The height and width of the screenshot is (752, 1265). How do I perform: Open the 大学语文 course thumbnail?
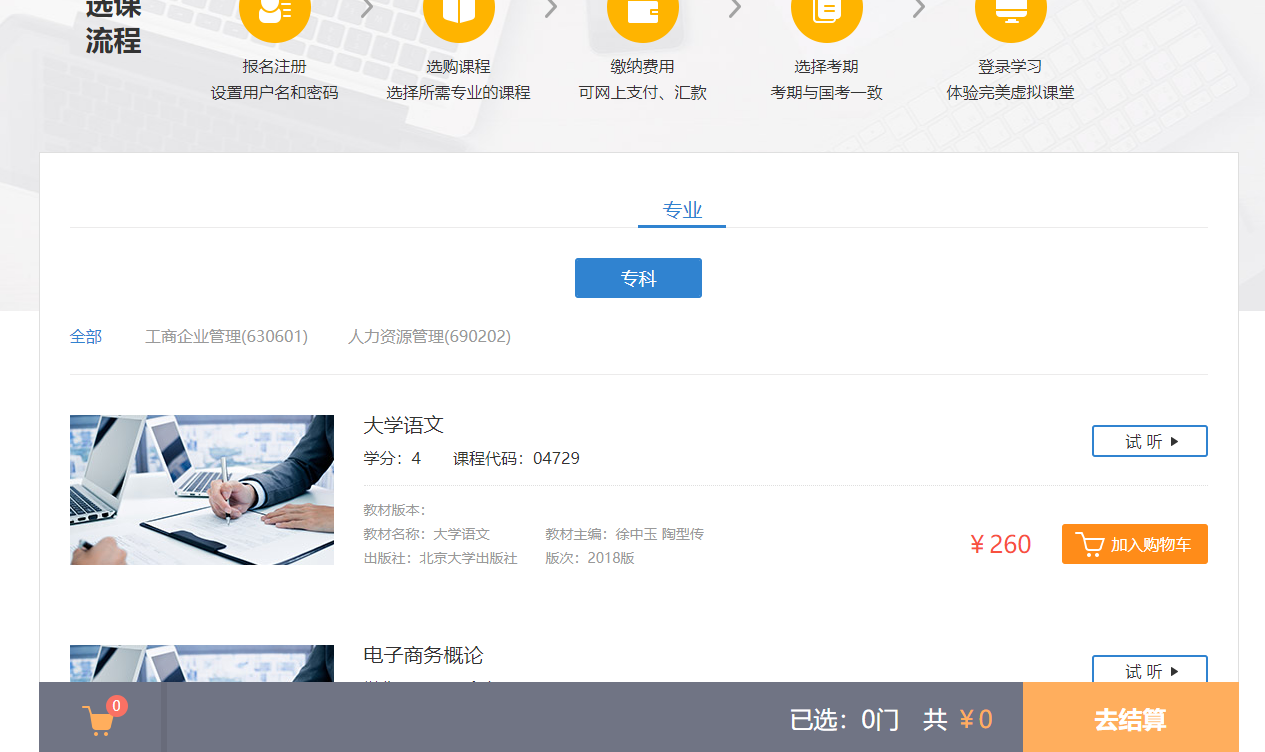point(202,490)
